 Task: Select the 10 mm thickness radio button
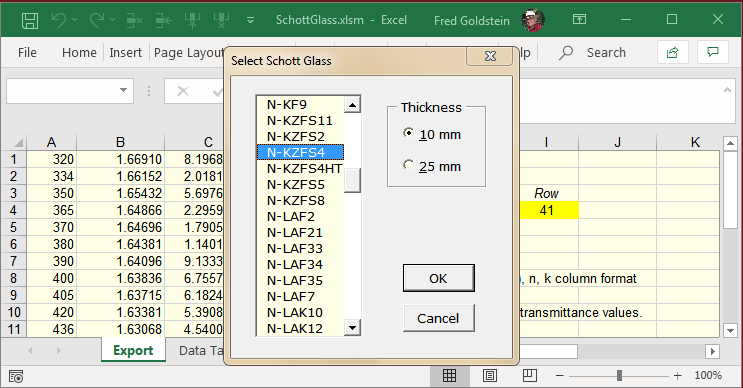click(x=408, y=133)
